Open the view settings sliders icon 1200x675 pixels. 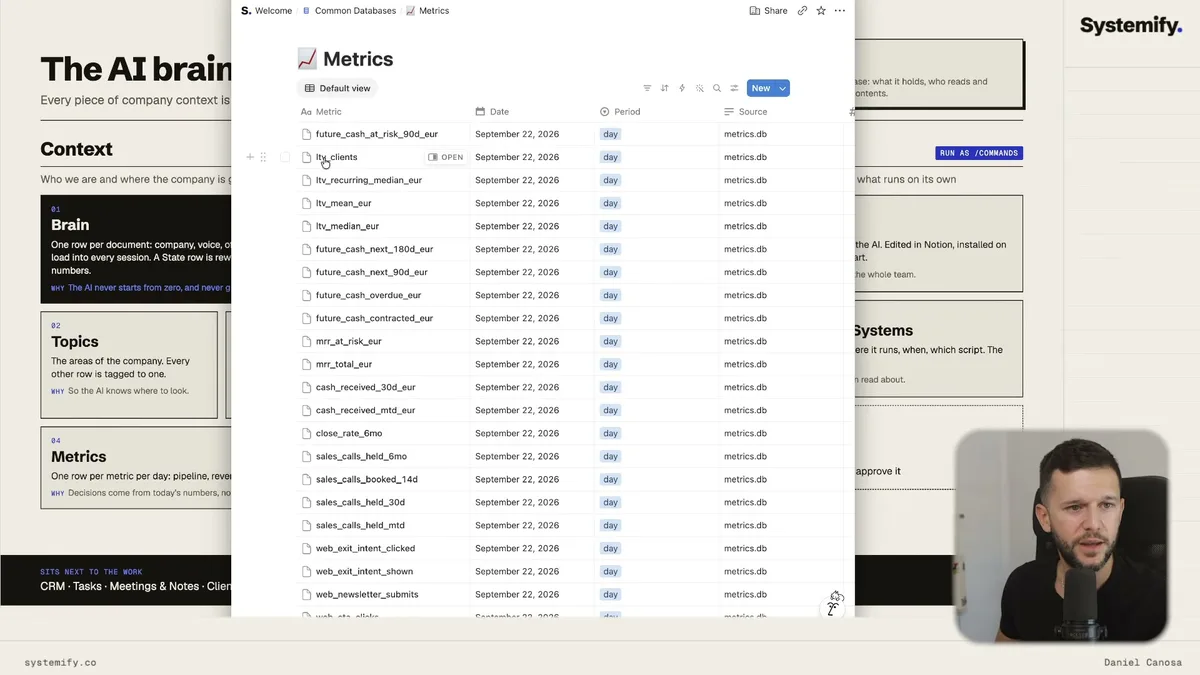(734, 88)
